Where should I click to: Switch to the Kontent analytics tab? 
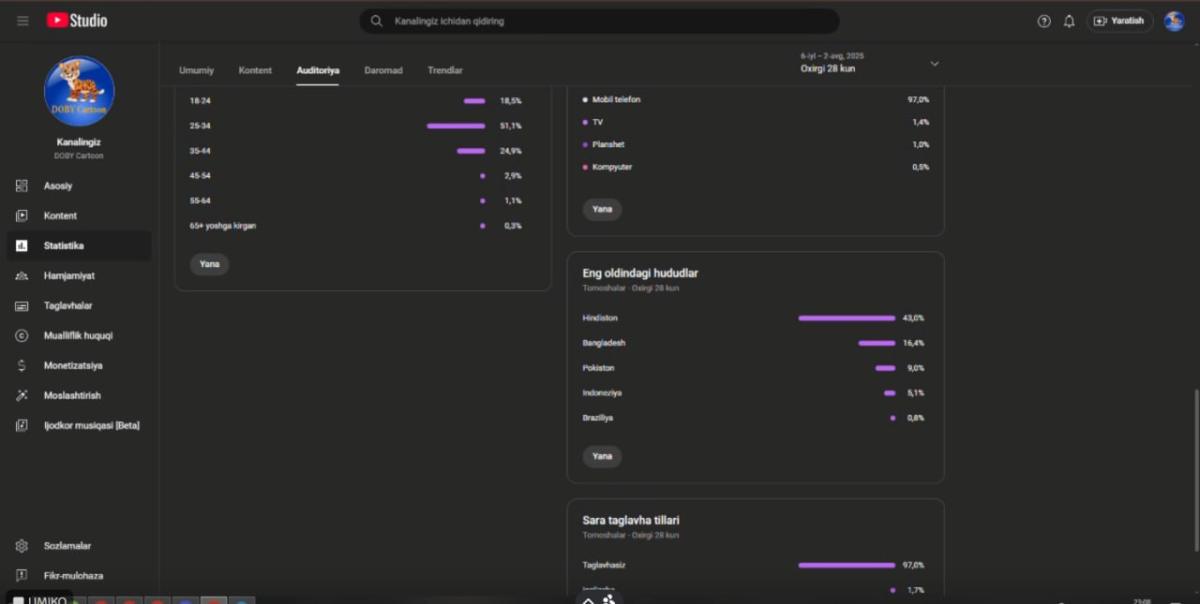point(255,70)
